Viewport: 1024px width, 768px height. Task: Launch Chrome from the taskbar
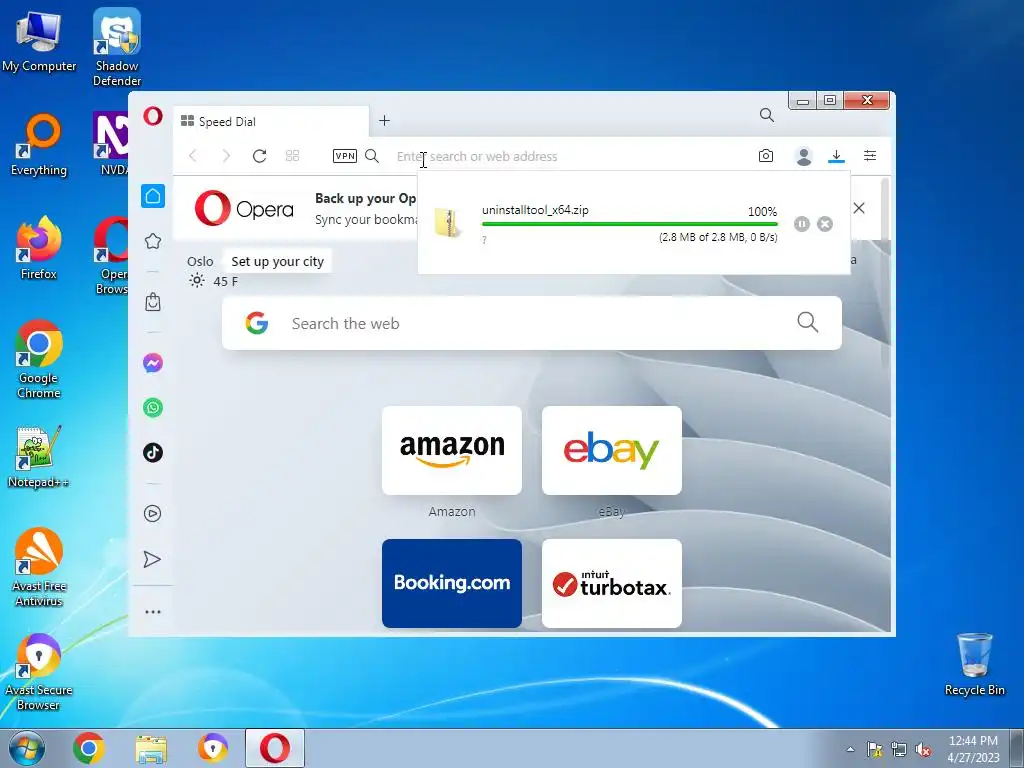(x=89, y=748)
